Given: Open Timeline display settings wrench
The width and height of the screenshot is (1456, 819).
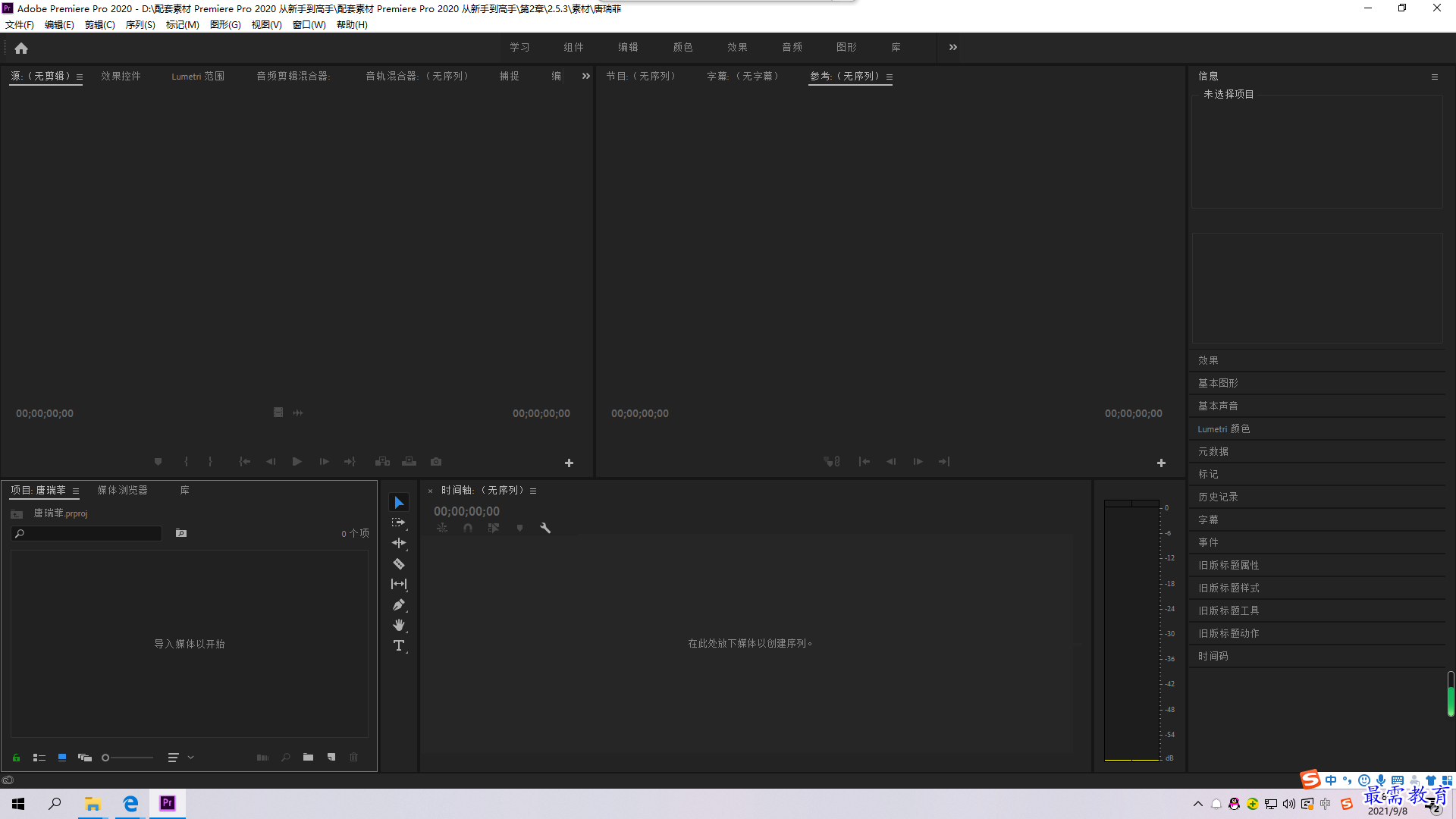Looking at the screenshot, I should click(545, 528).
